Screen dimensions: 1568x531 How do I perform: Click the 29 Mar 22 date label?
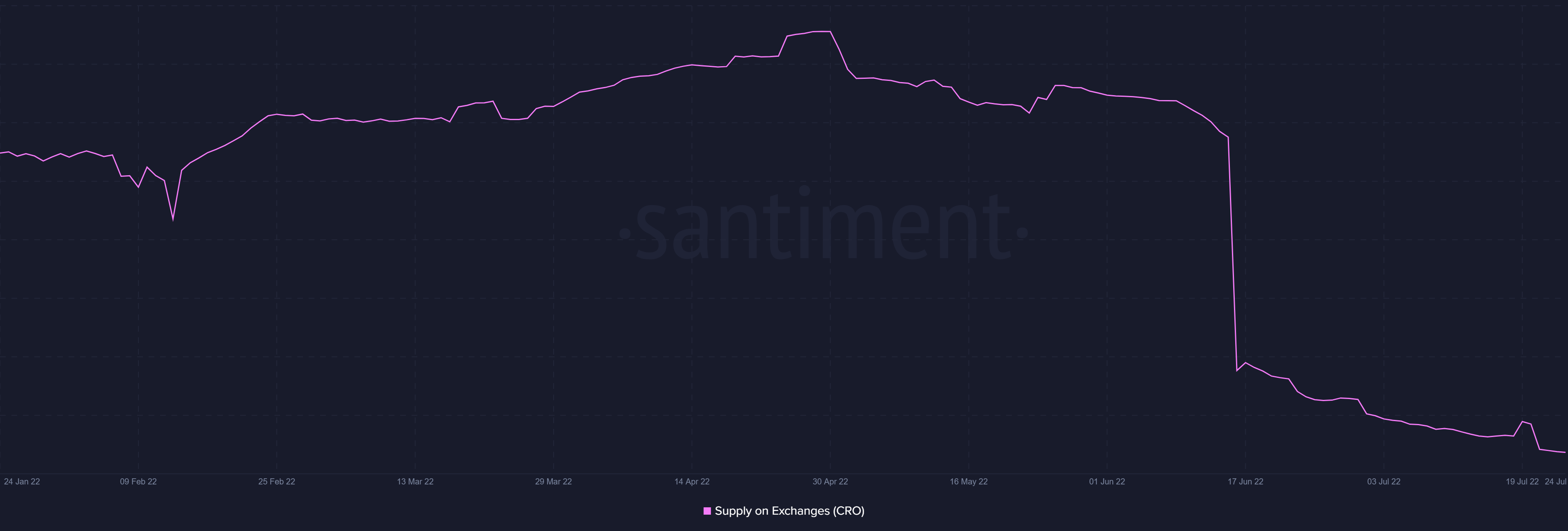coord(553,482)
